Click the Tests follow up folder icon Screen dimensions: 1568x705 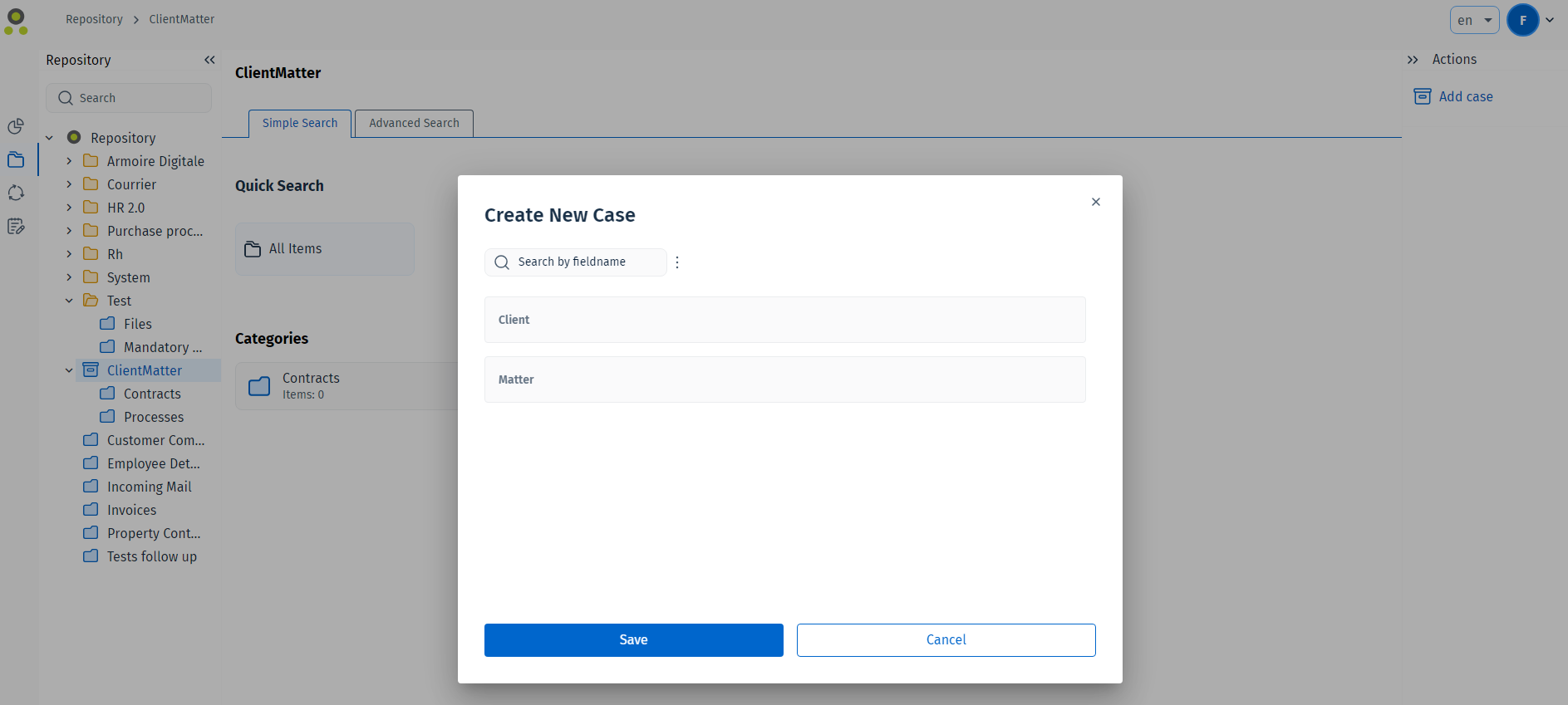(91, 556)
